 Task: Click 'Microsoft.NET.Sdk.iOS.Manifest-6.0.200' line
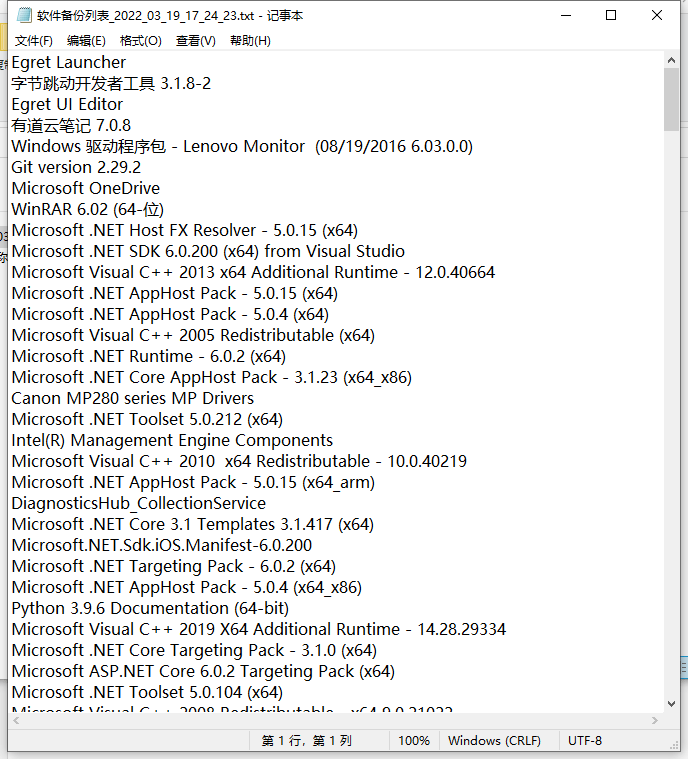[x=162, y=545]
